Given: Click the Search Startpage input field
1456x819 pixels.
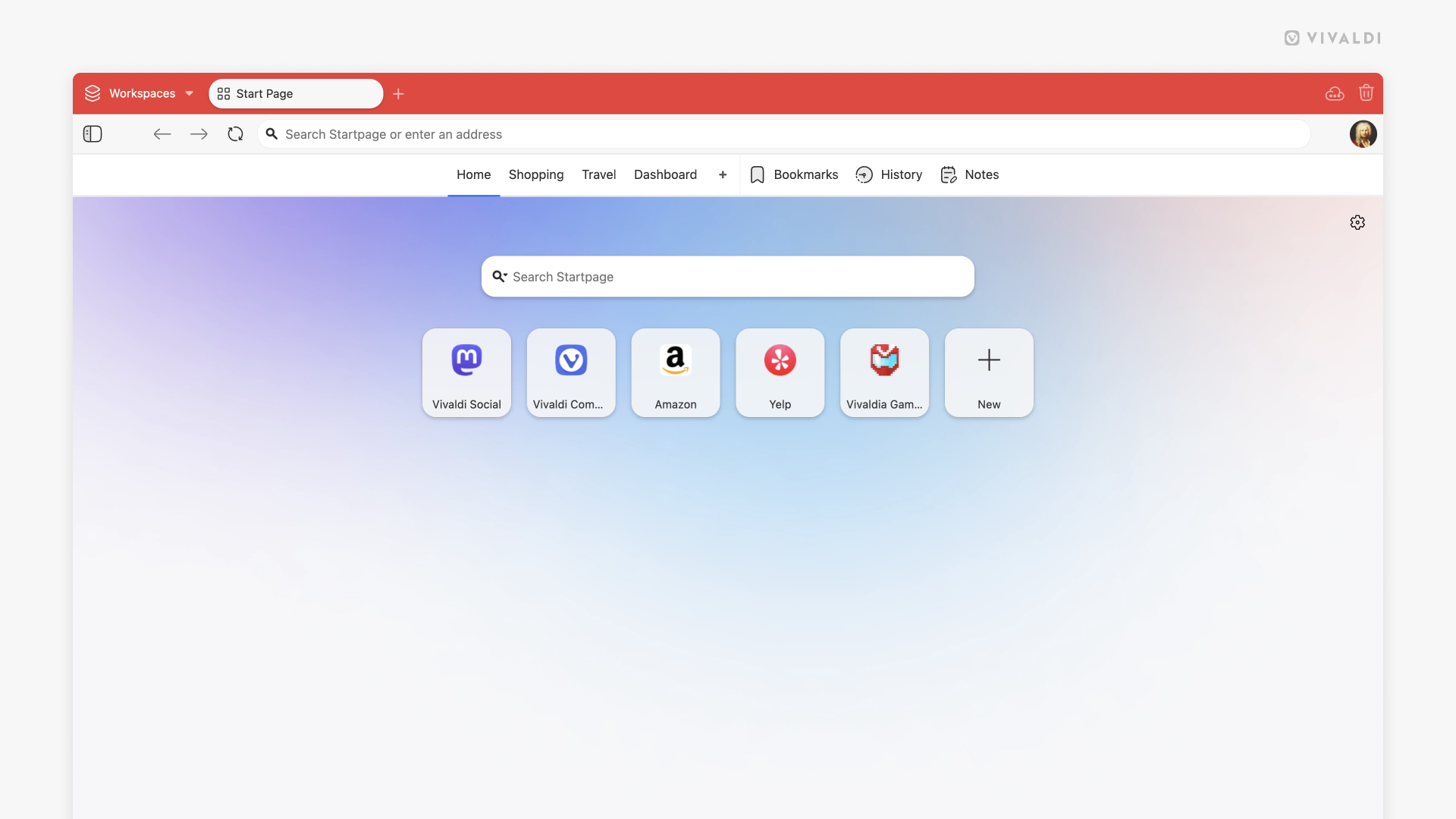Looking at the screenshot, I should tap(728, 276).
